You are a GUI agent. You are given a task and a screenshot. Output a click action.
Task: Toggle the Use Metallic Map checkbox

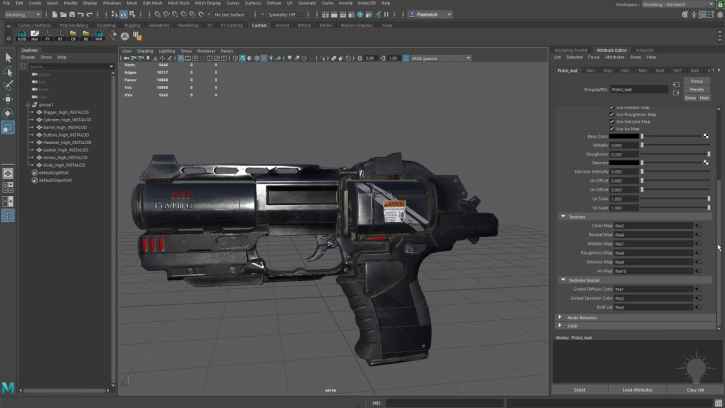[x=612, y=107]
